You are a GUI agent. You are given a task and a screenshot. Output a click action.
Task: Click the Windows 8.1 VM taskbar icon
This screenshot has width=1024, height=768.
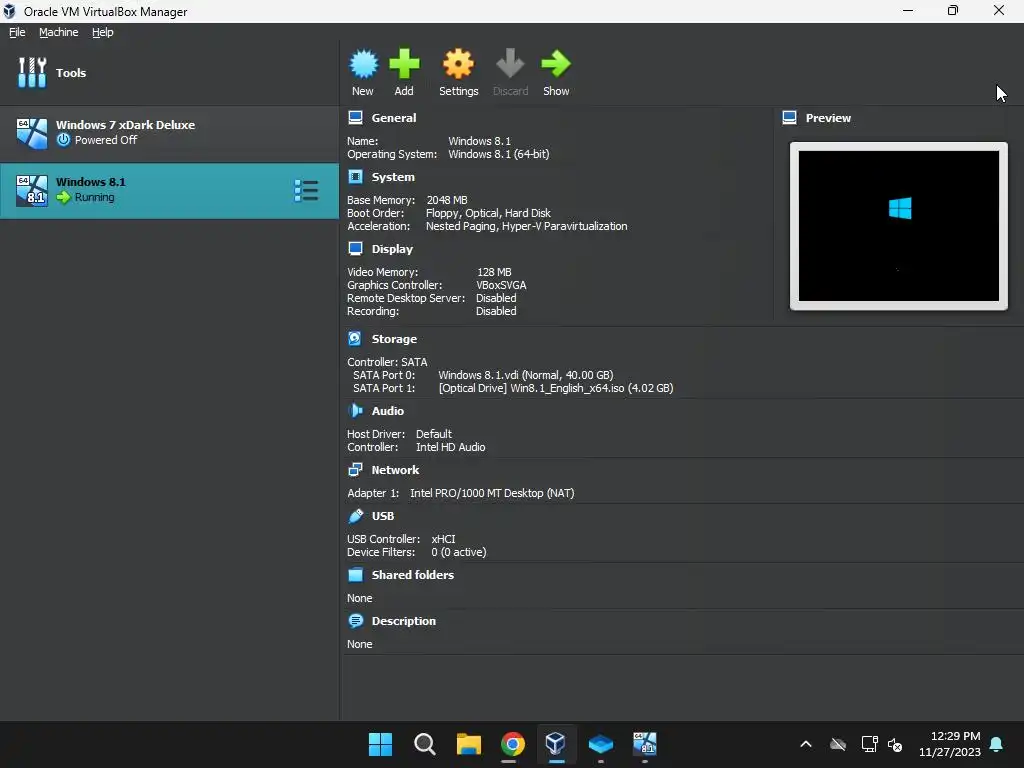pos(645,744)
